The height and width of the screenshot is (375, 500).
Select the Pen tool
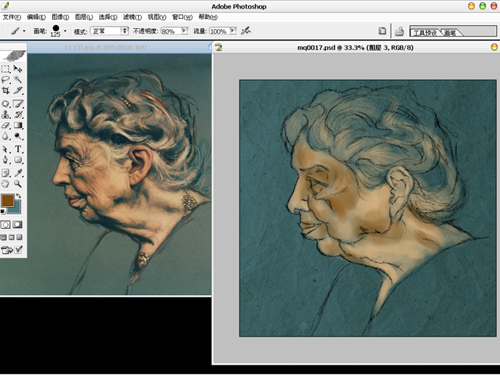(6, 160)
